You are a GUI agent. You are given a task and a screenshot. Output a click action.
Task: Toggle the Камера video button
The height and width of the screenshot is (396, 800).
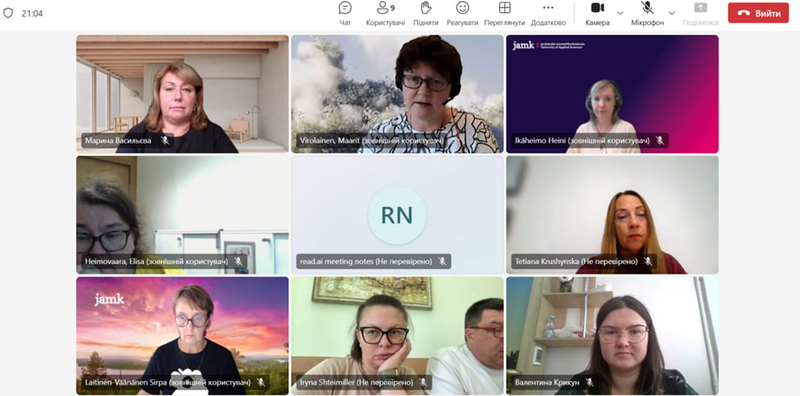[597, 14]
